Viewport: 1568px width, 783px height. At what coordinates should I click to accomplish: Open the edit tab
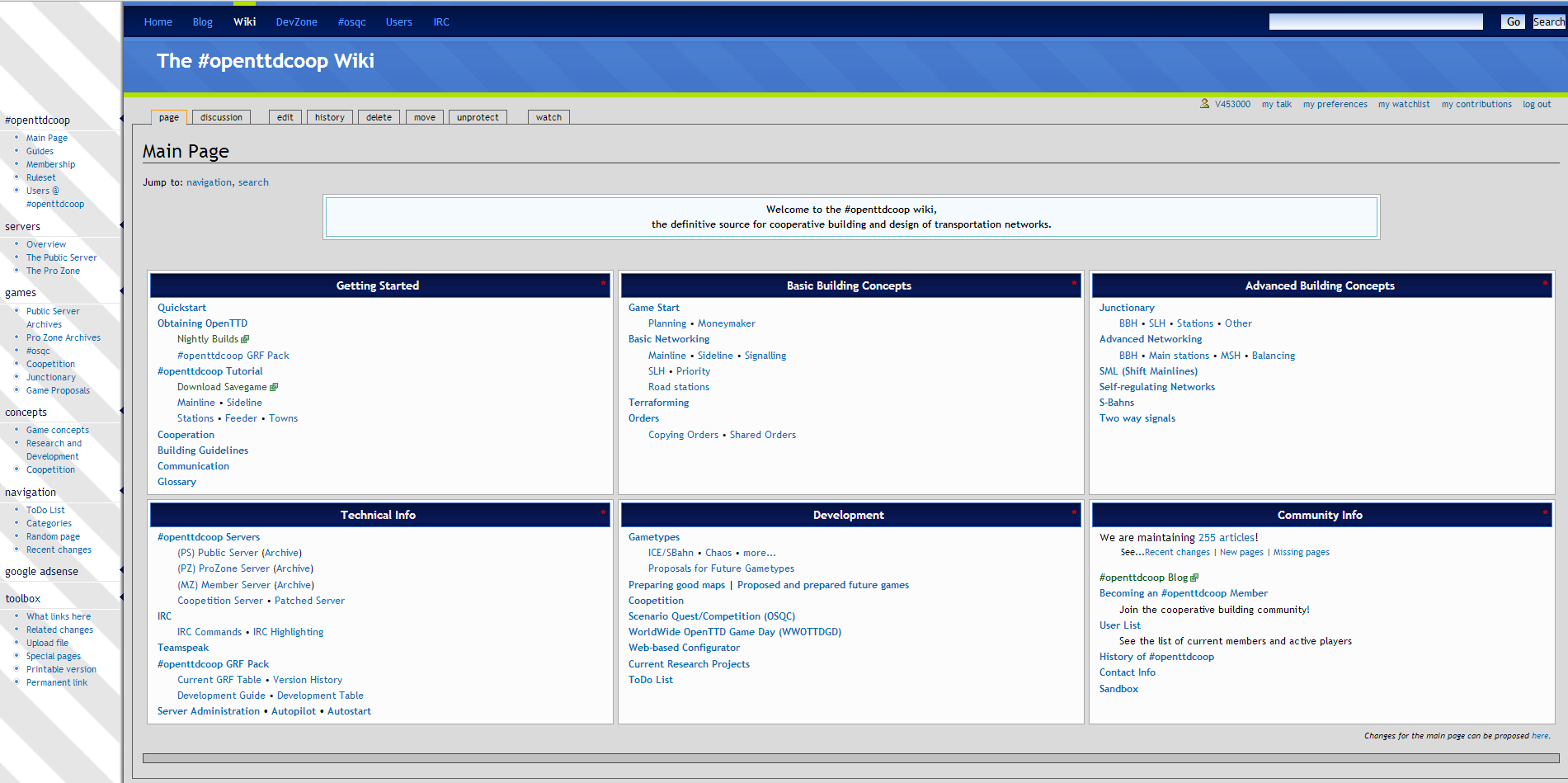pyautogui.click(x=285, y=117)
